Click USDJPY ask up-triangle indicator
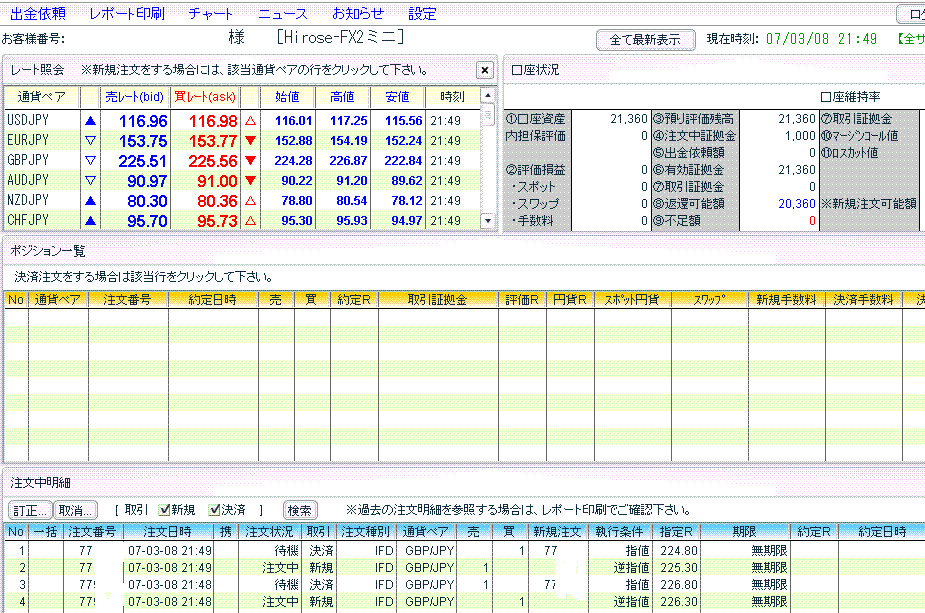Screen dimensions: 925x613 [250, 121]
